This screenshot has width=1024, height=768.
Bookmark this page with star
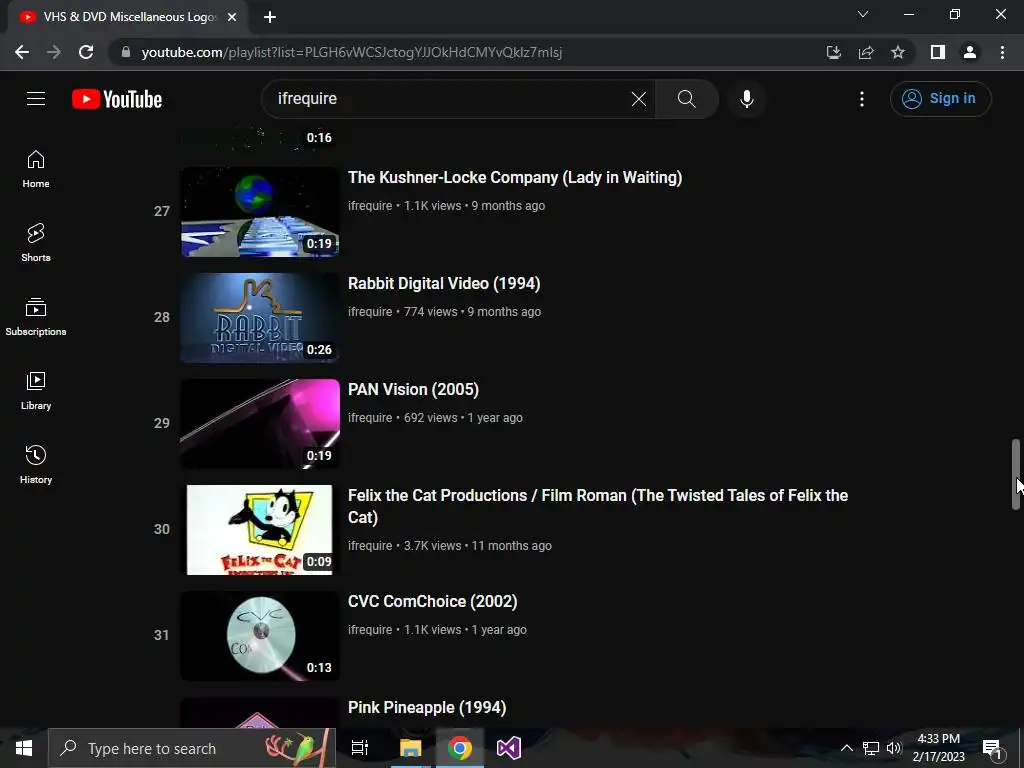(x=898, y=52)
